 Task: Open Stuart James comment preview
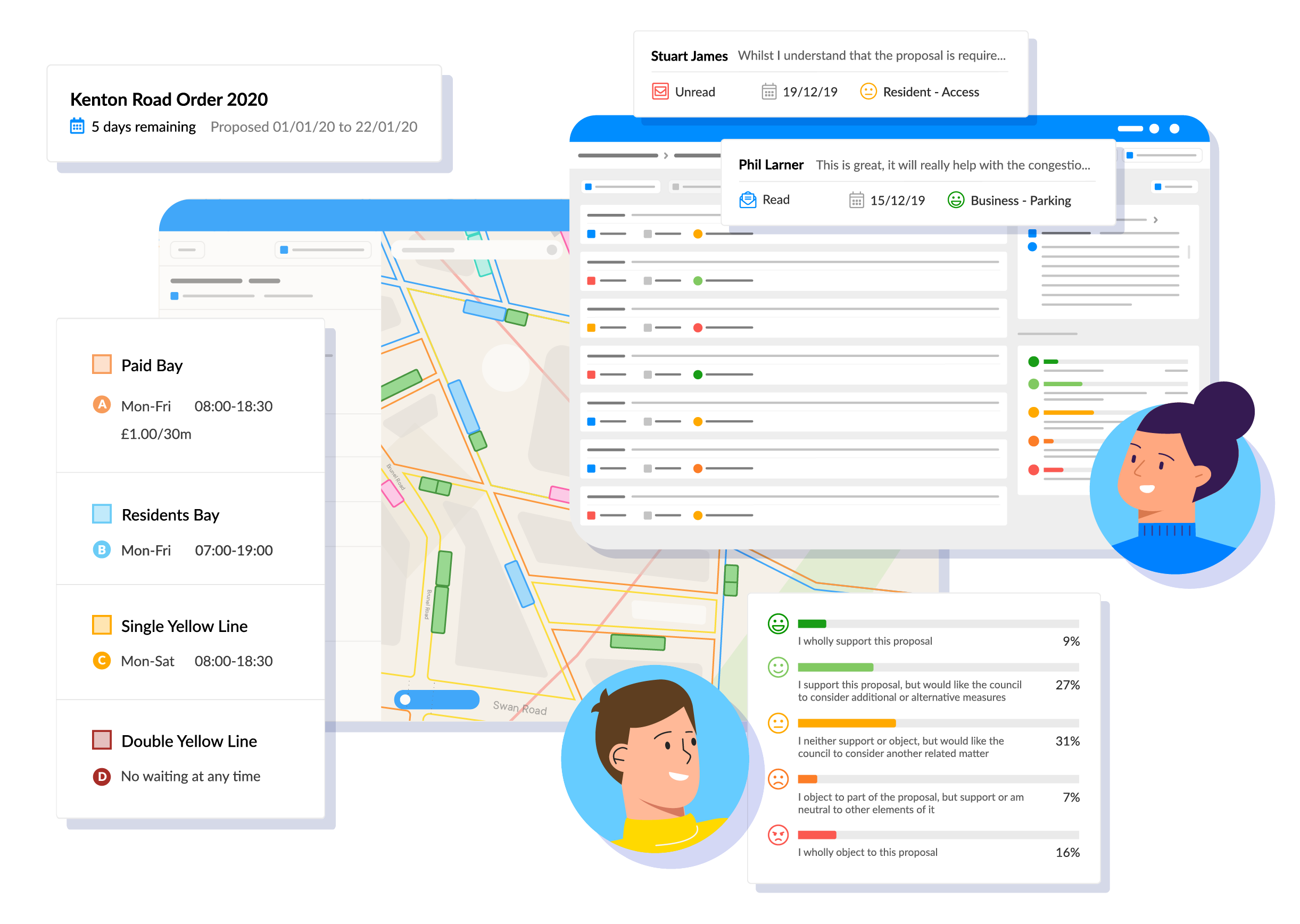(x=871, y=56)
